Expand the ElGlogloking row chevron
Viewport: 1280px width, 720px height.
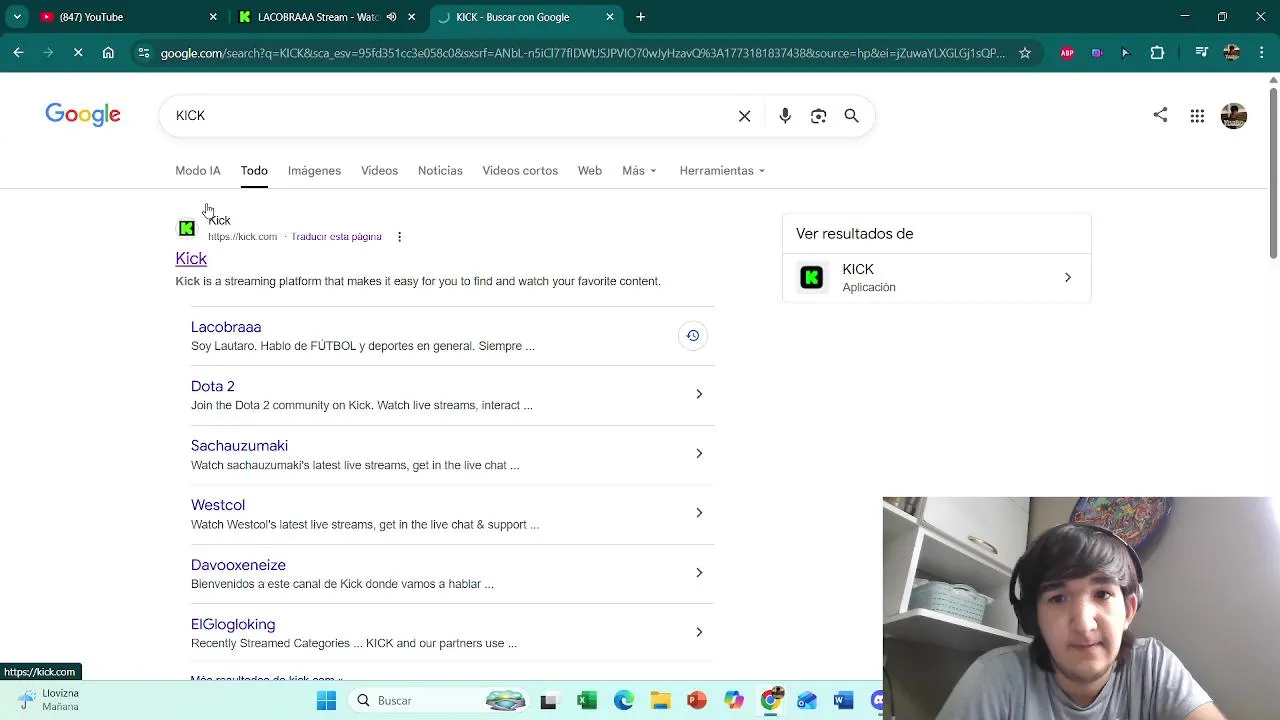pos(699,632)
